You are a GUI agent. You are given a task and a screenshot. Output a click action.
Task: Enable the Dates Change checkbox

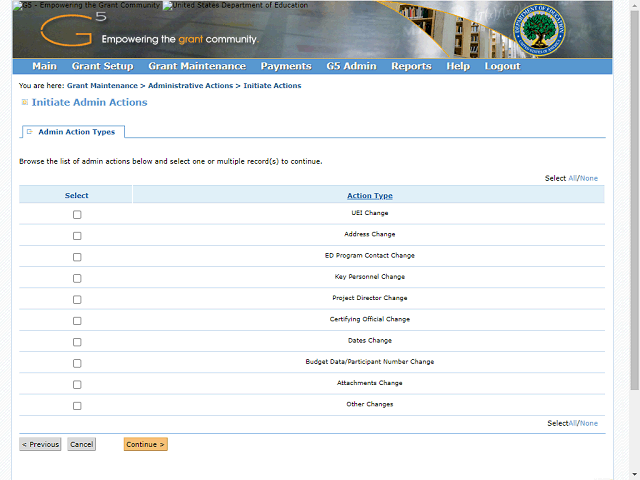[77, 342]
